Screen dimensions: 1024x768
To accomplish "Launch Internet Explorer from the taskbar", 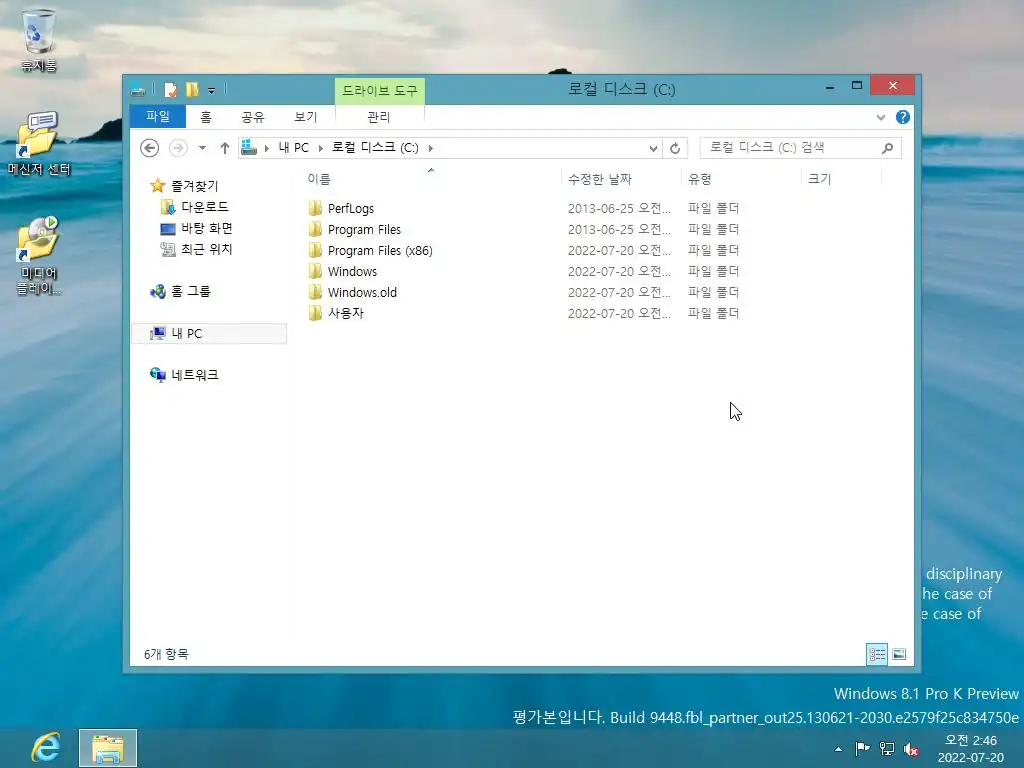I will coord(45,748).
